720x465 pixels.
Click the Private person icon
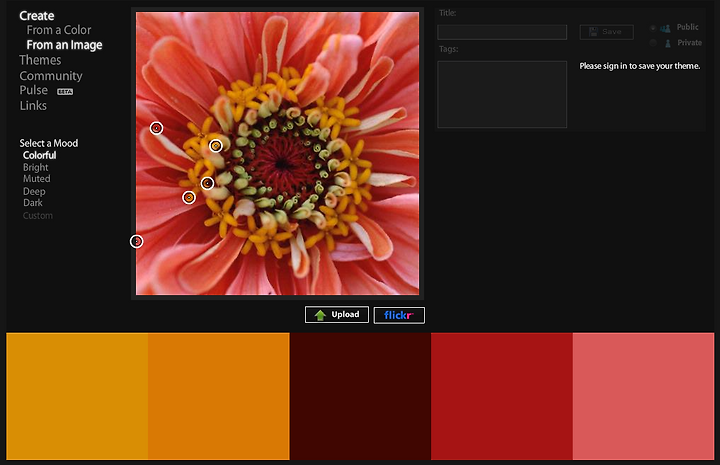click(x=668, y=43)
